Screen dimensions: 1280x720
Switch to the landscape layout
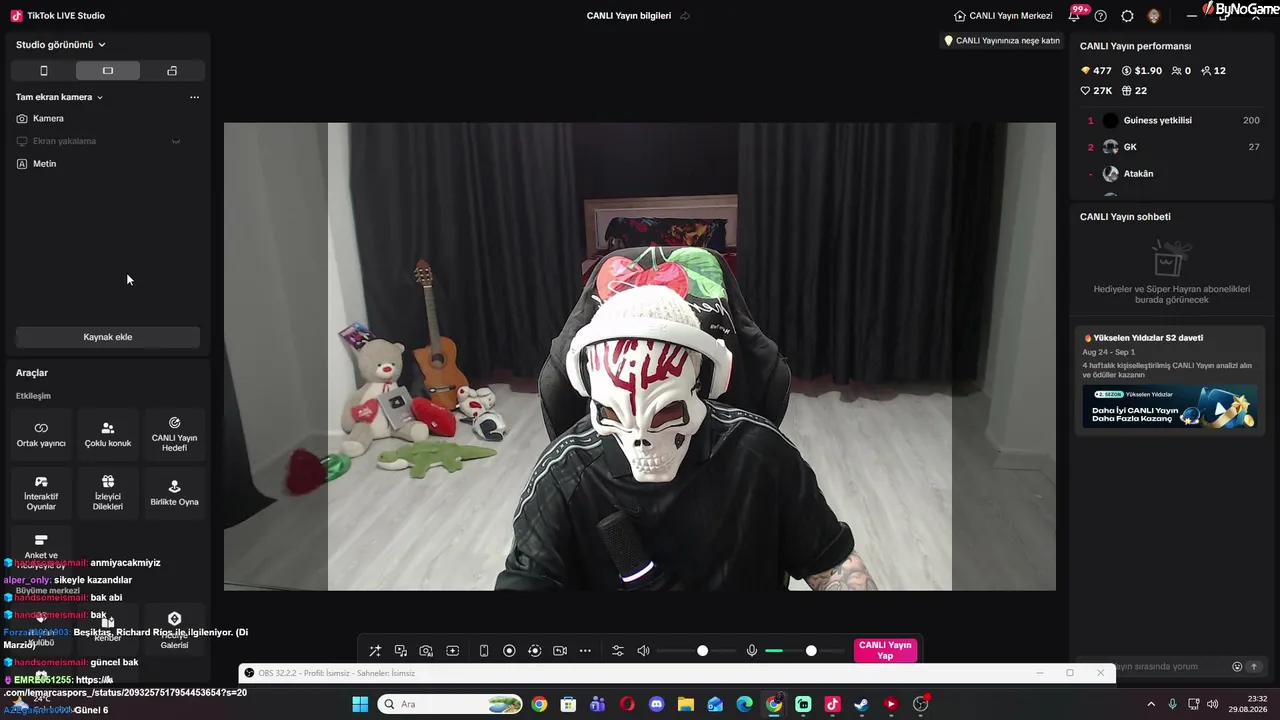[108, 71]
